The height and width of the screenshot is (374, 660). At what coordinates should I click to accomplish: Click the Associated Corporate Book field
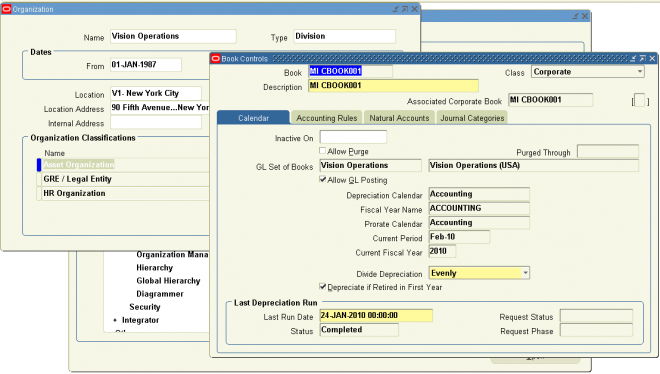click(551, 100)
